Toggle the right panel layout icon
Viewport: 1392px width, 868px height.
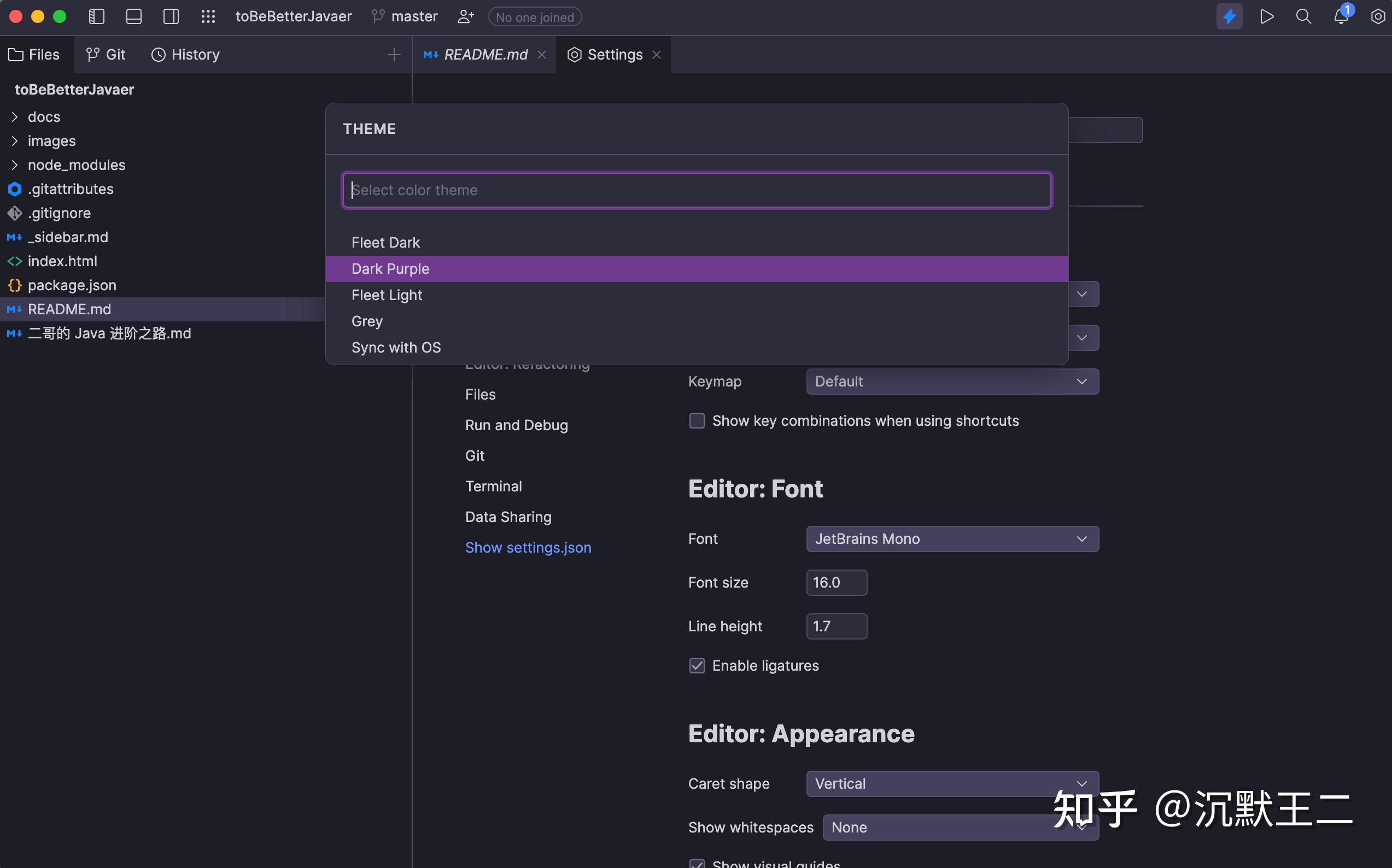tap(171, 16)
